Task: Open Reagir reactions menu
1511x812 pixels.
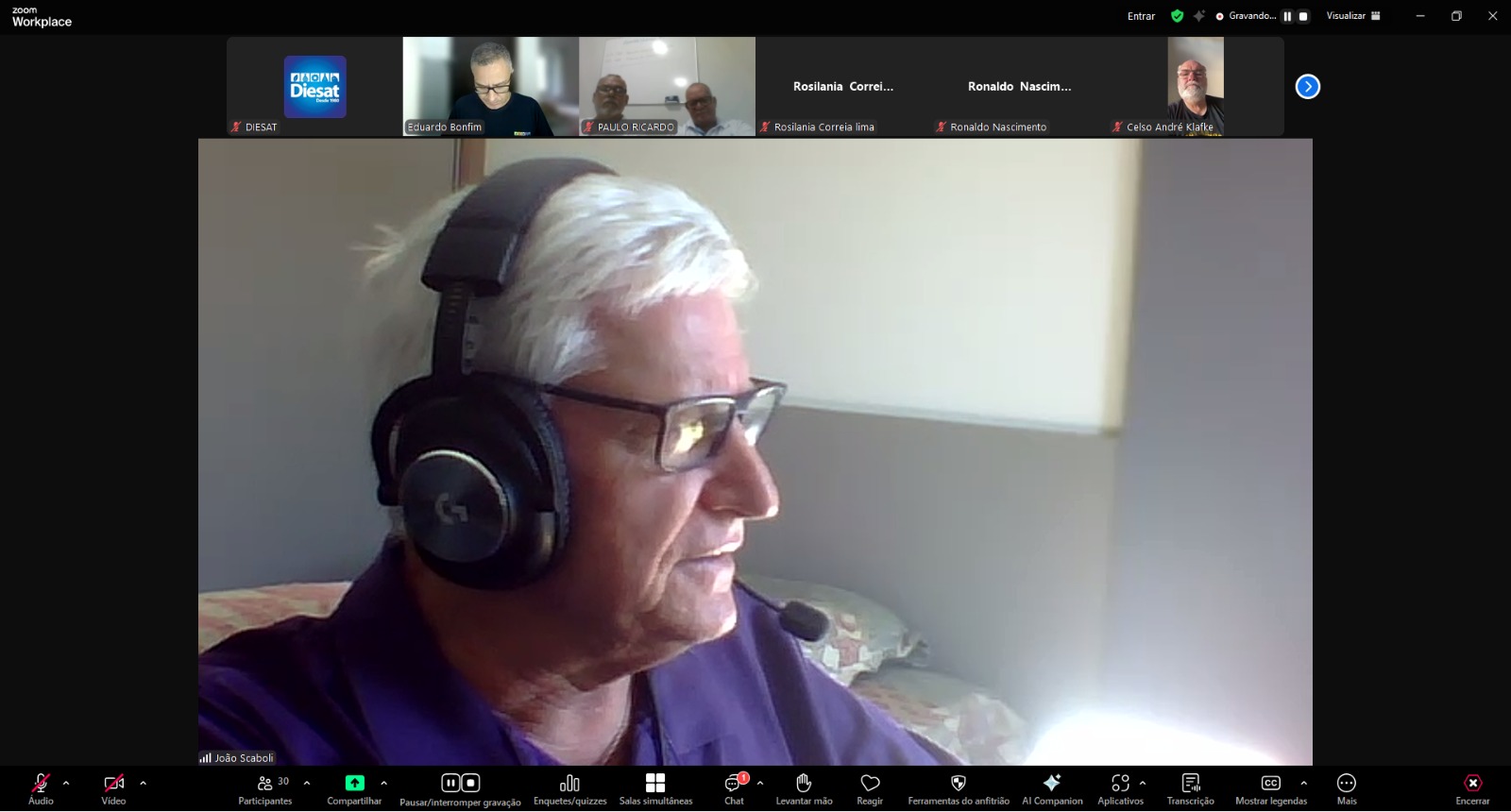Action: (870, 789)
